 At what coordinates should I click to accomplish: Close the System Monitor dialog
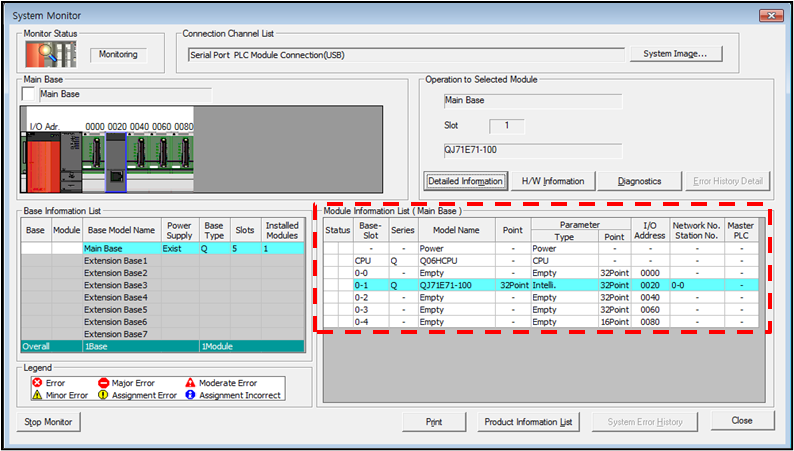[x=742, y=421]
